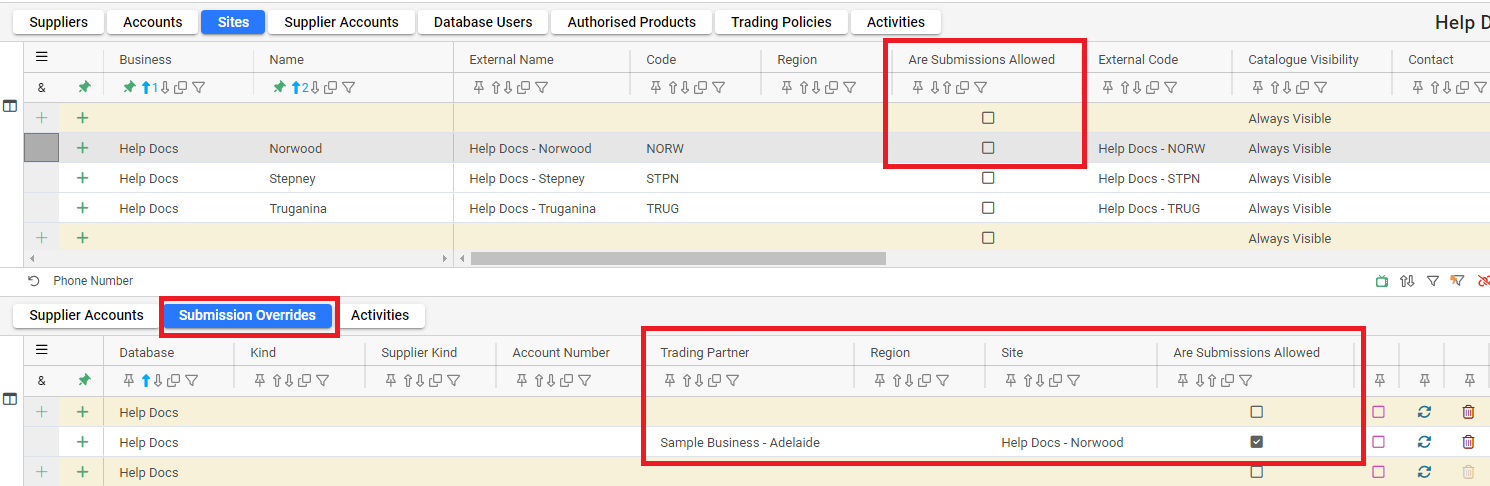
Task: Enable Are Submissions Allowed for Truganina site
Action: (988, 208)
